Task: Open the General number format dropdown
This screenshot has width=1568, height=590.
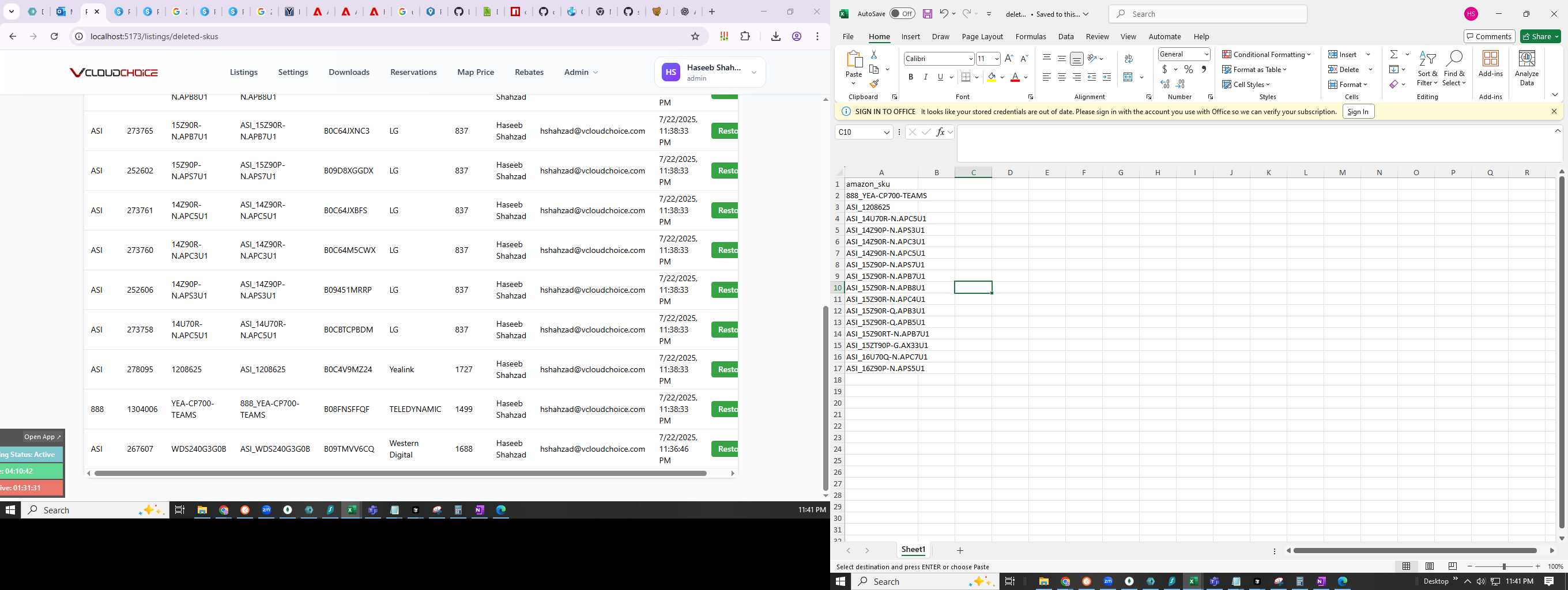Action: (x=1207, y=54)
